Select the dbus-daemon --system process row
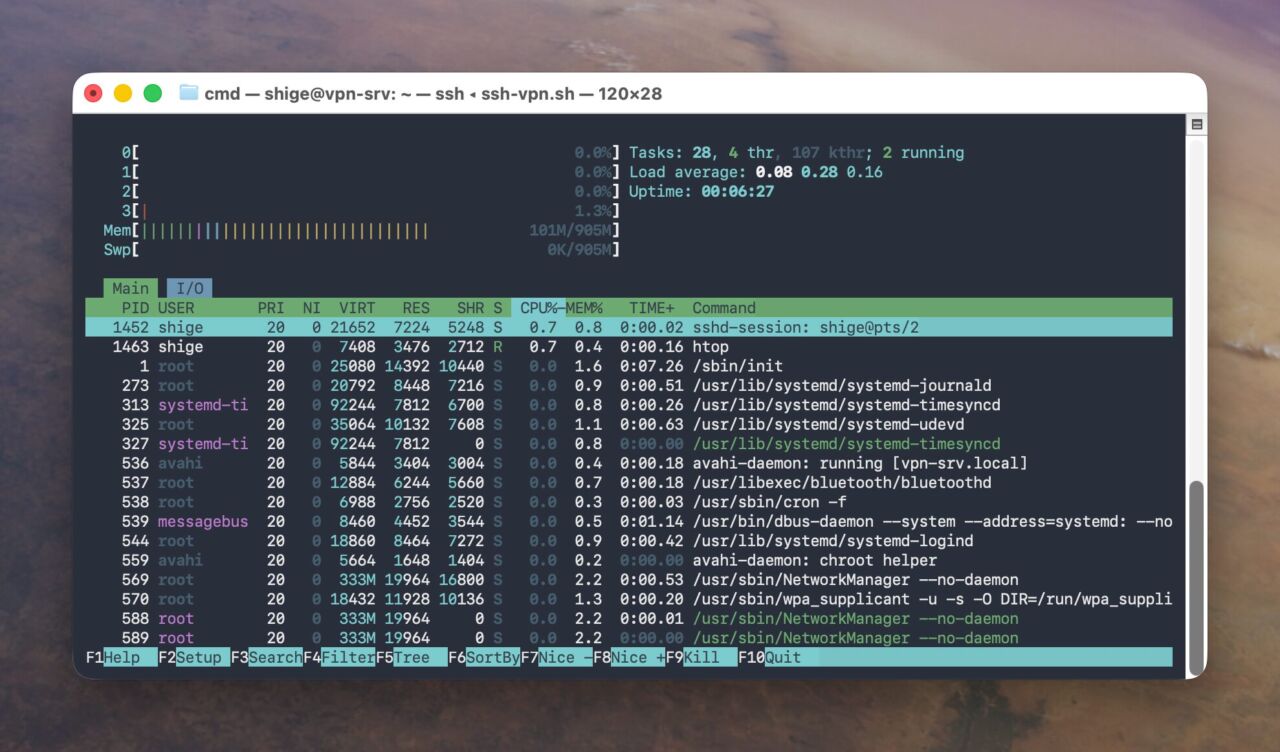 coord(628,521)
